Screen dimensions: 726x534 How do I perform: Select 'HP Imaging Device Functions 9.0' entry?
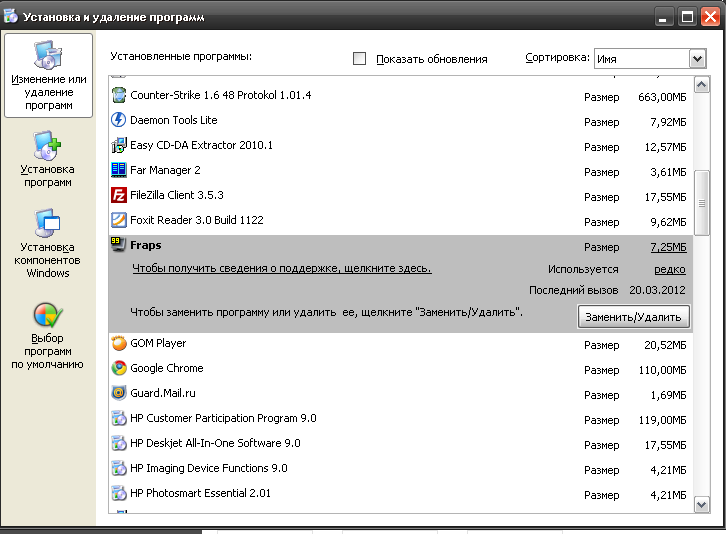[209, 468]
